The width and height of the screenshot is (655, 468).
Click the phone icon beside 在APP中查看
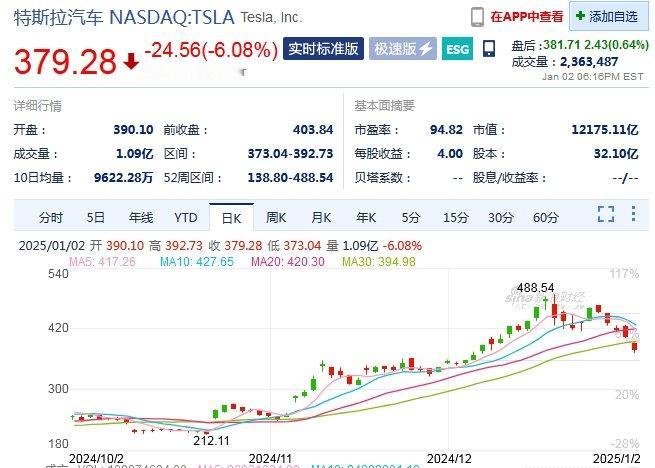click(477, 17)
